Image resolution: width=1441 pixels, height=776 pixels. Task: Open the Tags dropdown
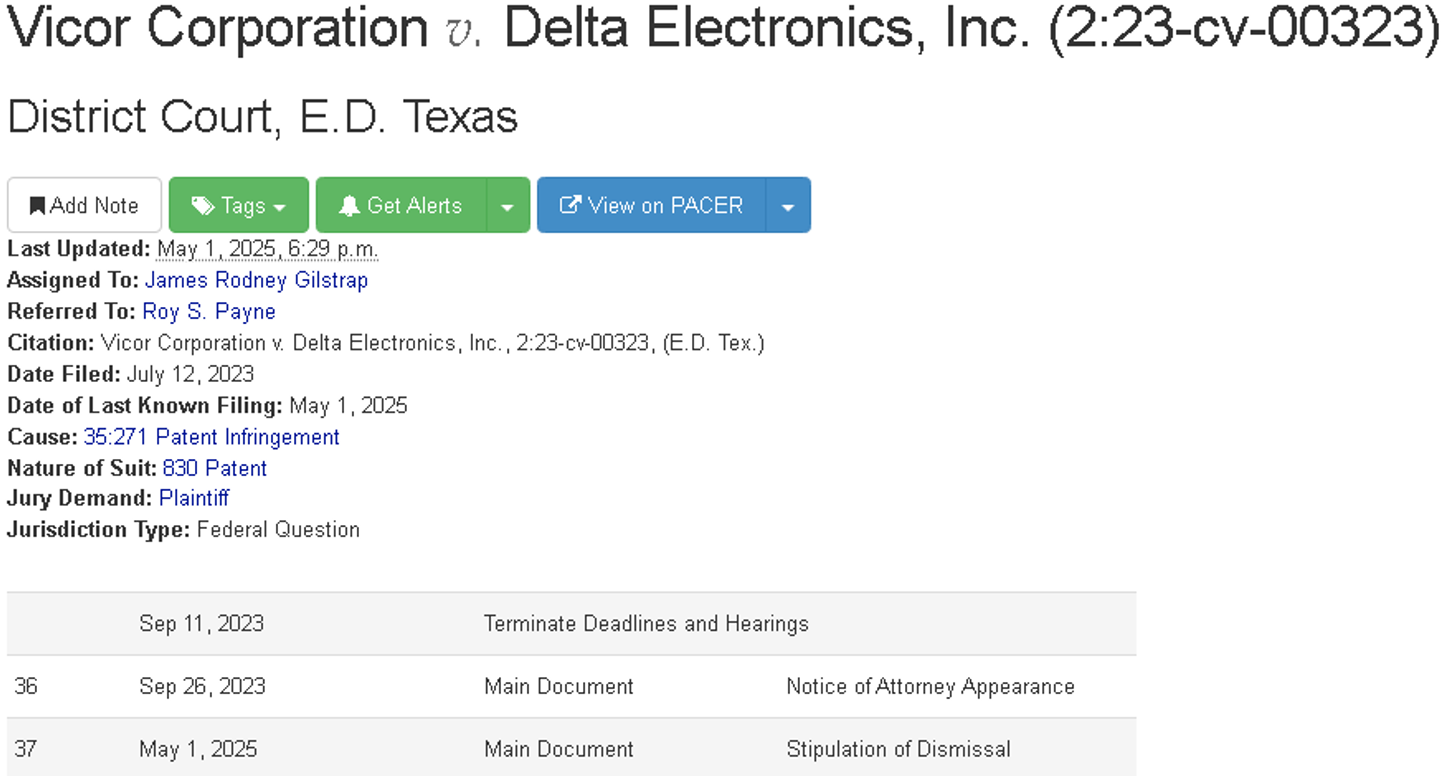click(239, 205)
